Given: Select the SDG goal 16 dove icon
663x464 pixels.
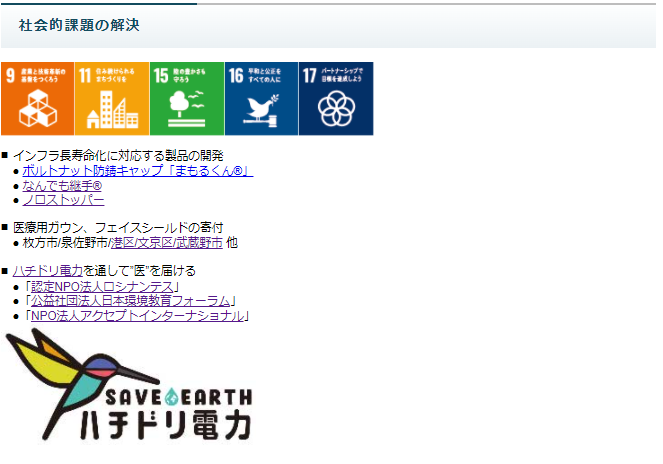Looking at the screenshot, I should point(261,99).
